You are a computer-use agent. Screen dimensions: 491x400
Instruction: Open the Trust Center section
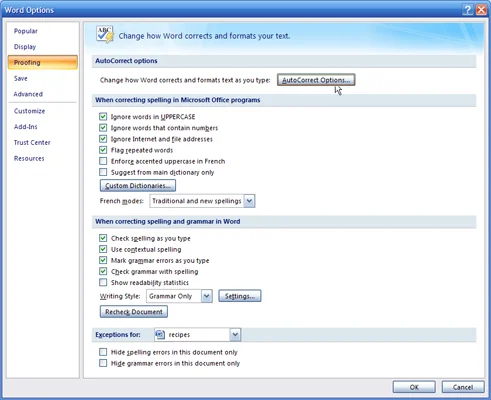(32, 142)
